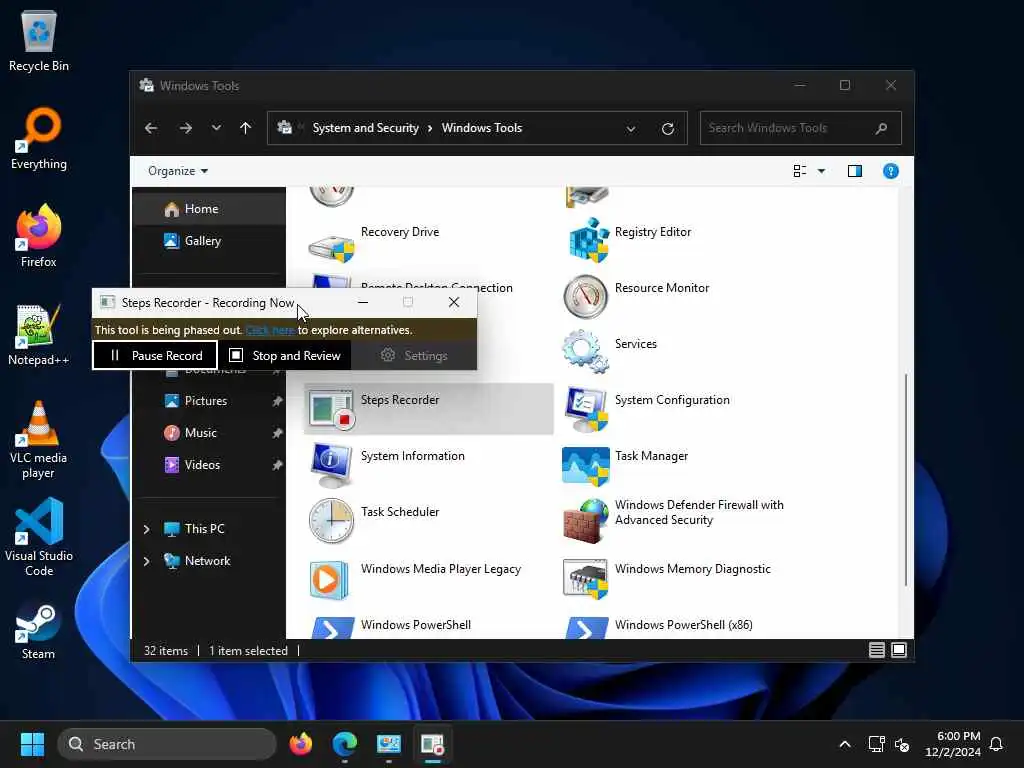1024x768 pixels.
Task: Open the Services gear icon
Action: (x=586, y=351)
